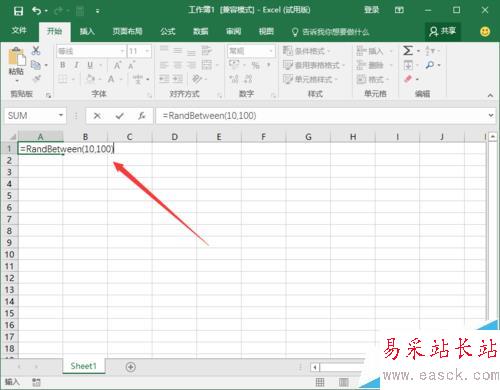500x390 pixels.
Task: Click the Clear eraser icon
Action: tap(408, 79)
